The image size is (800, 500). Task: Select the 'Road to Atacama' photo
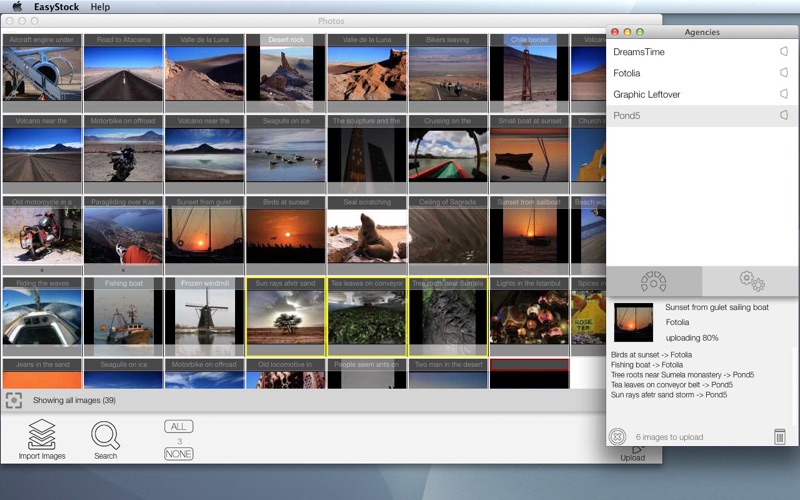click(x=123, y=73)
